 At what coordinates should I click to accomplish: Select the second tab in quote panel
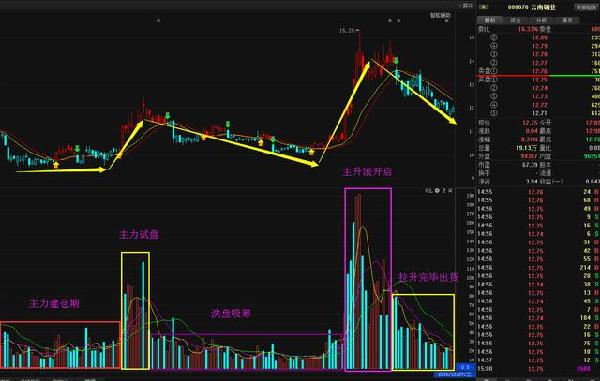pyautogui.click(x=515, y=20)
